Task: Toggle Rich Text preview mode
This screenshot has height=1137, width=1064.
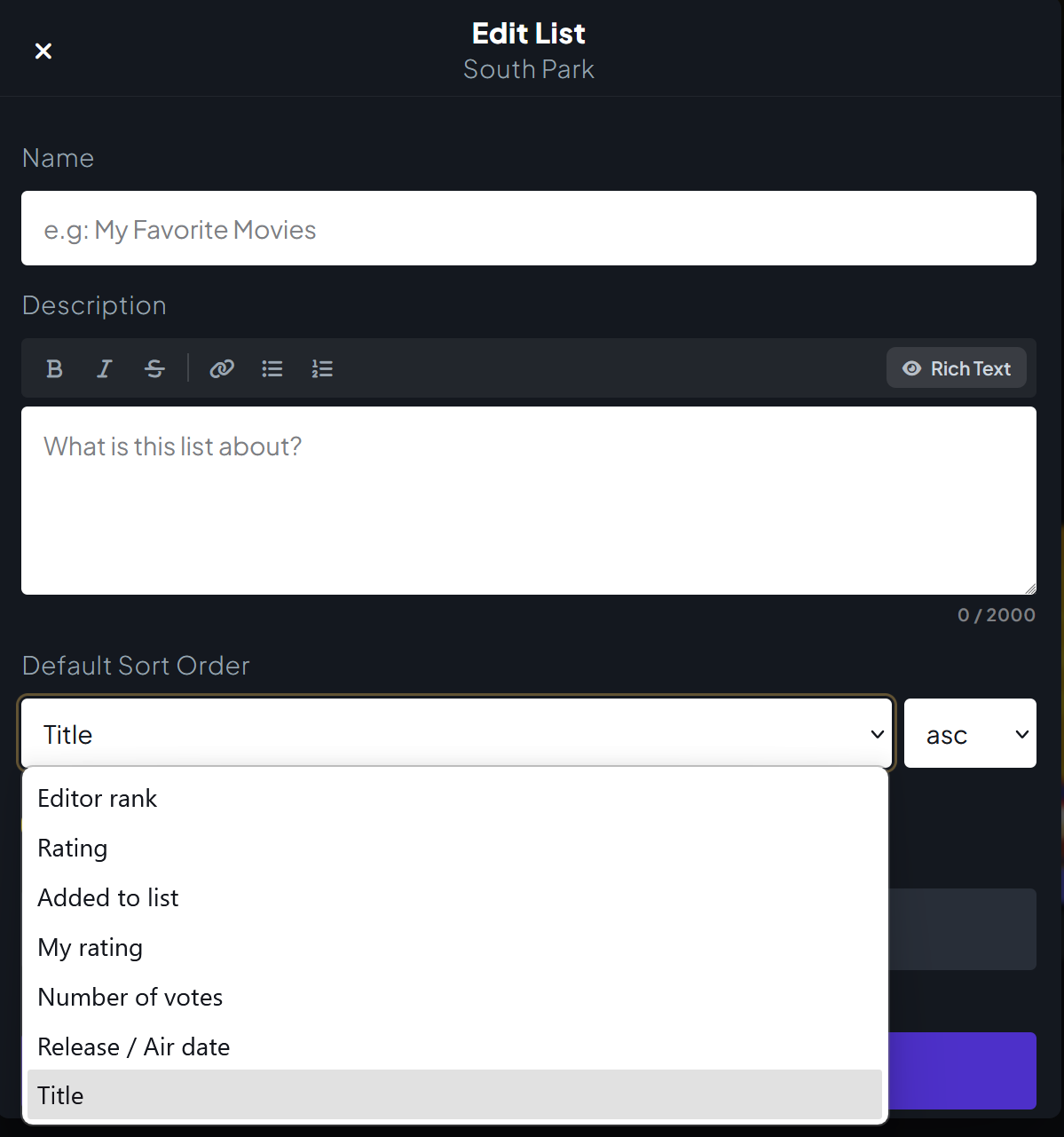Action: [x=957, y=368]
